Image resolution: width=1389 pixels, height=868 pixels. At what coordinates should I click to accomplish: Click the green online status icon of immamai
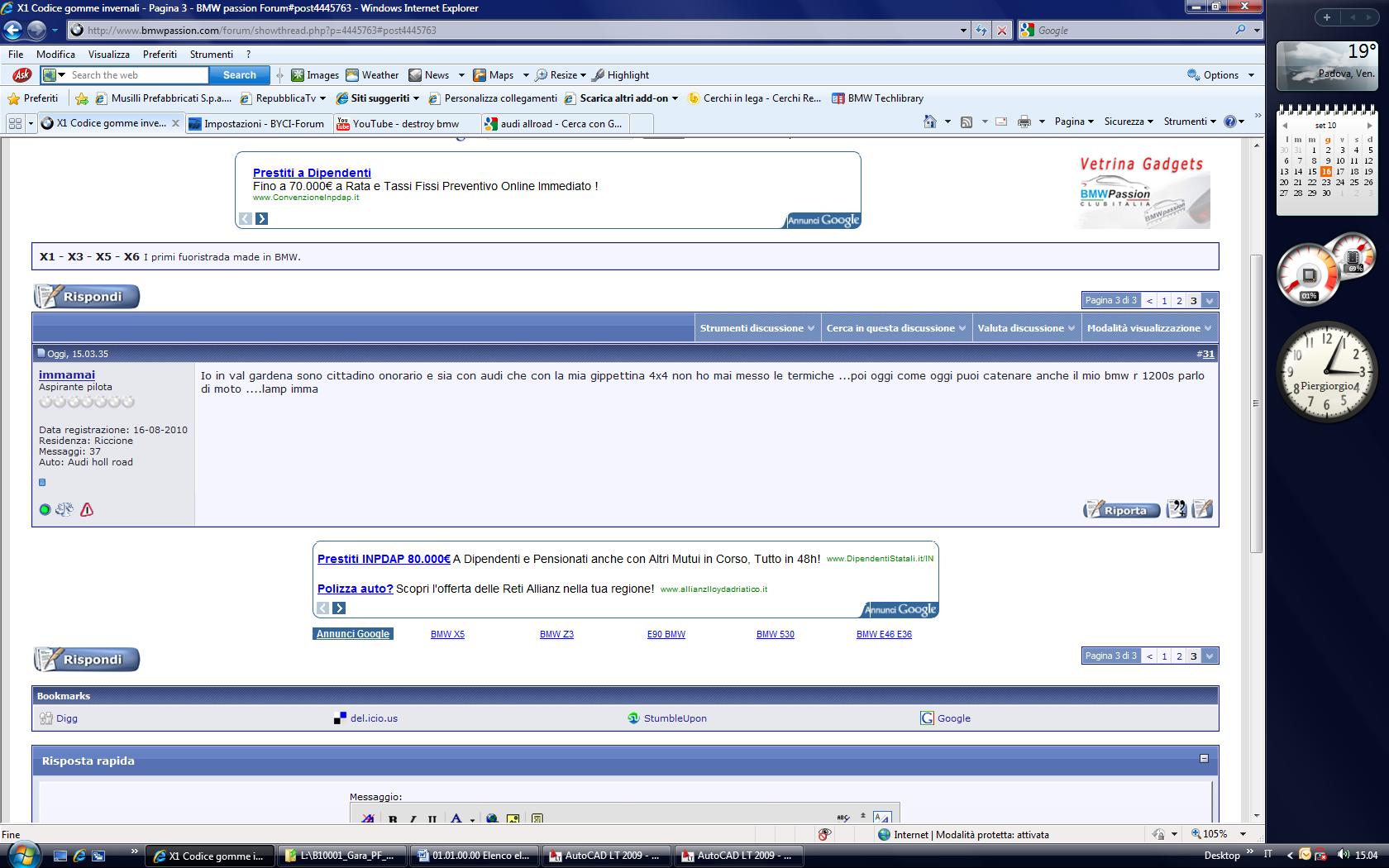pos(45,510)
